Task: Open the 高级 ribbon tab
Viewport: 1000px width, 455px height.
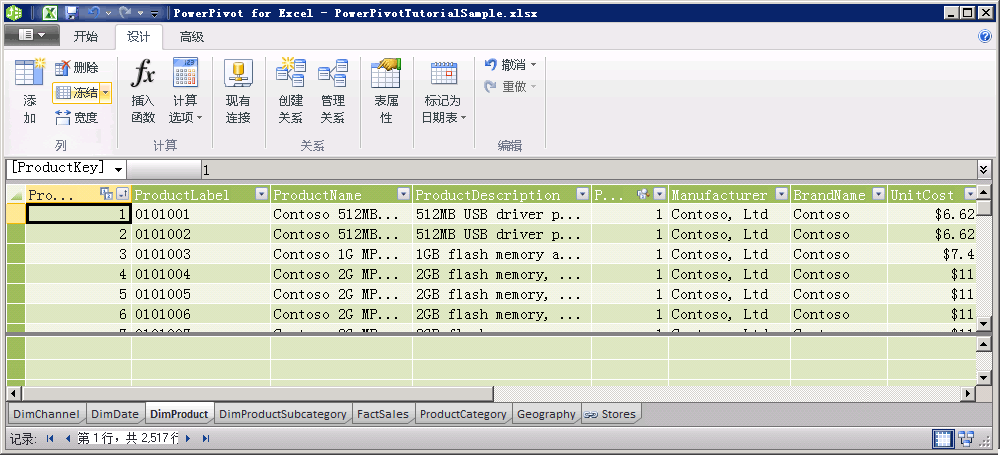Action: [x=191, y=36]
